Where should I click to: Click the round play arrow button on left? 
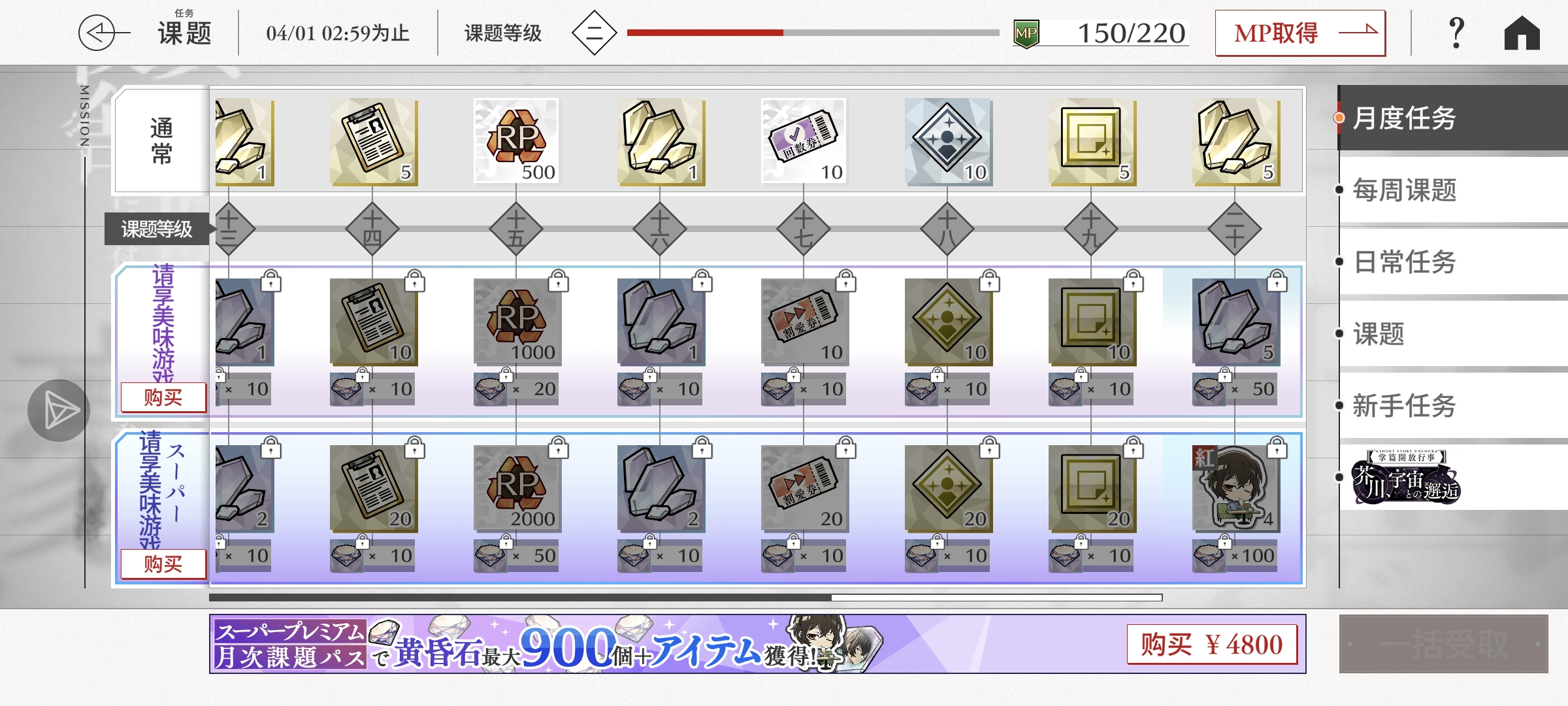(x=59, y=411)
